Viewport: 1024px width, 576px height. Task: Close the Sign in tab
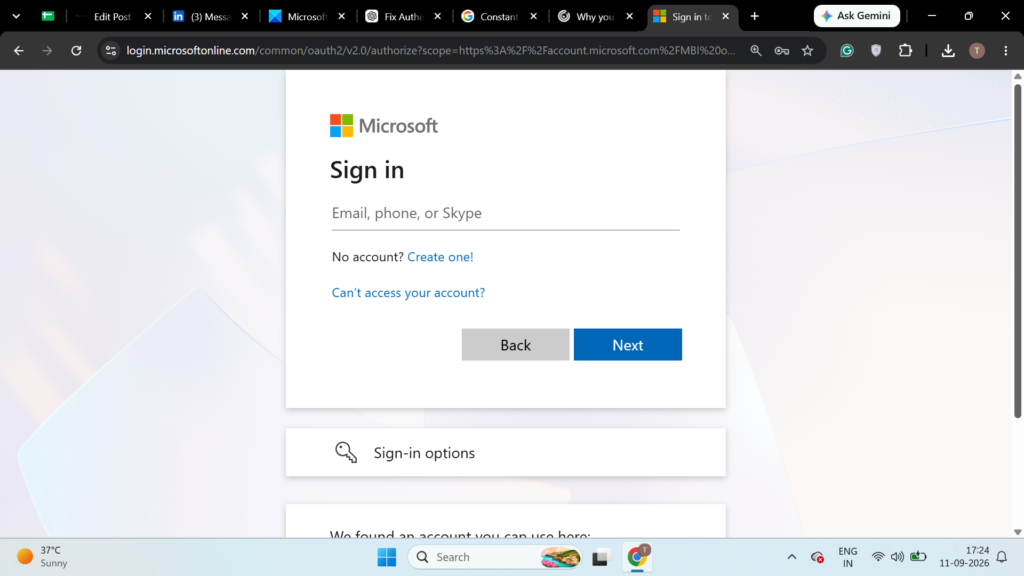coord(726,16)
